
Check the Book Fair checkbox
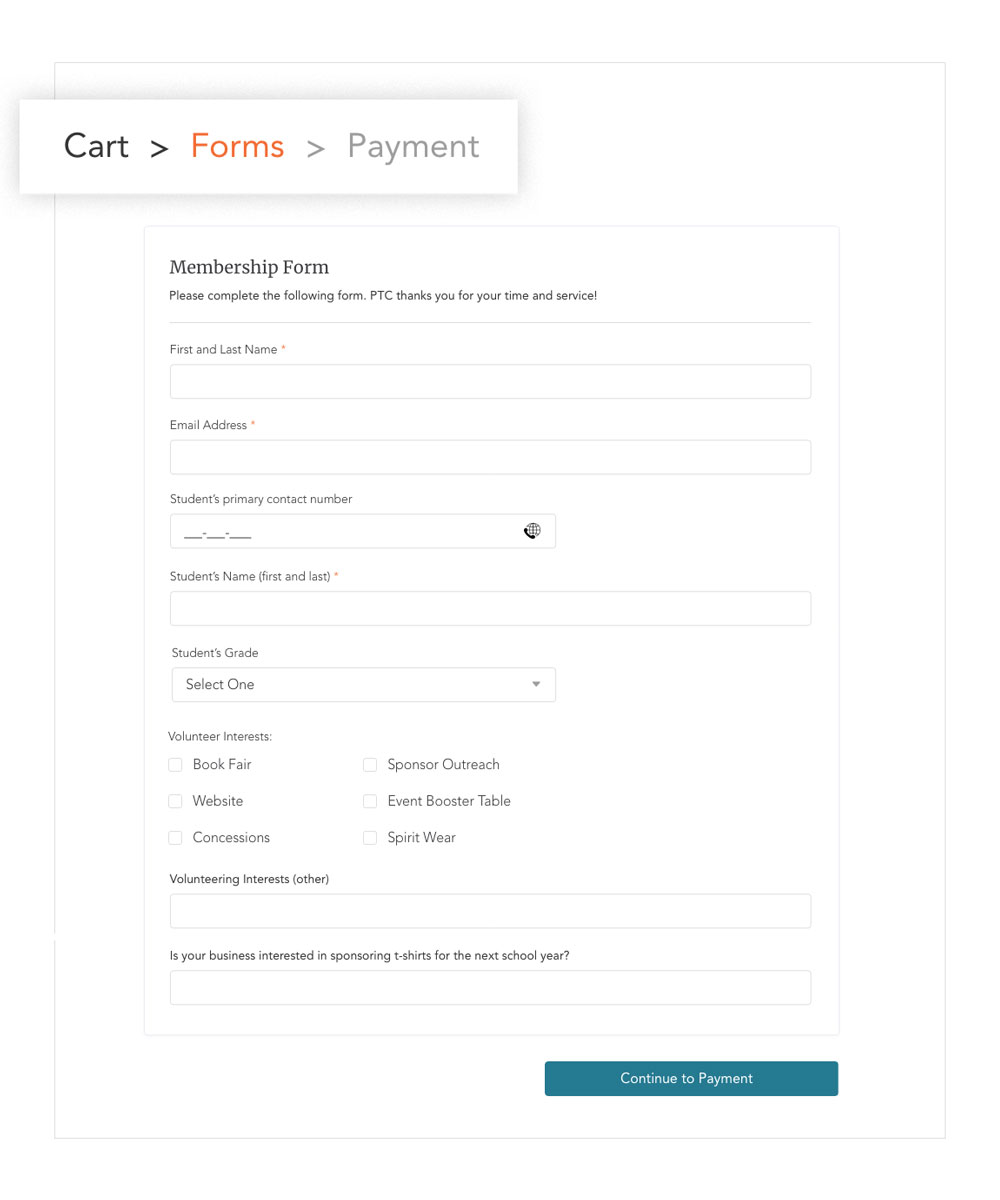tap(175, 765)
